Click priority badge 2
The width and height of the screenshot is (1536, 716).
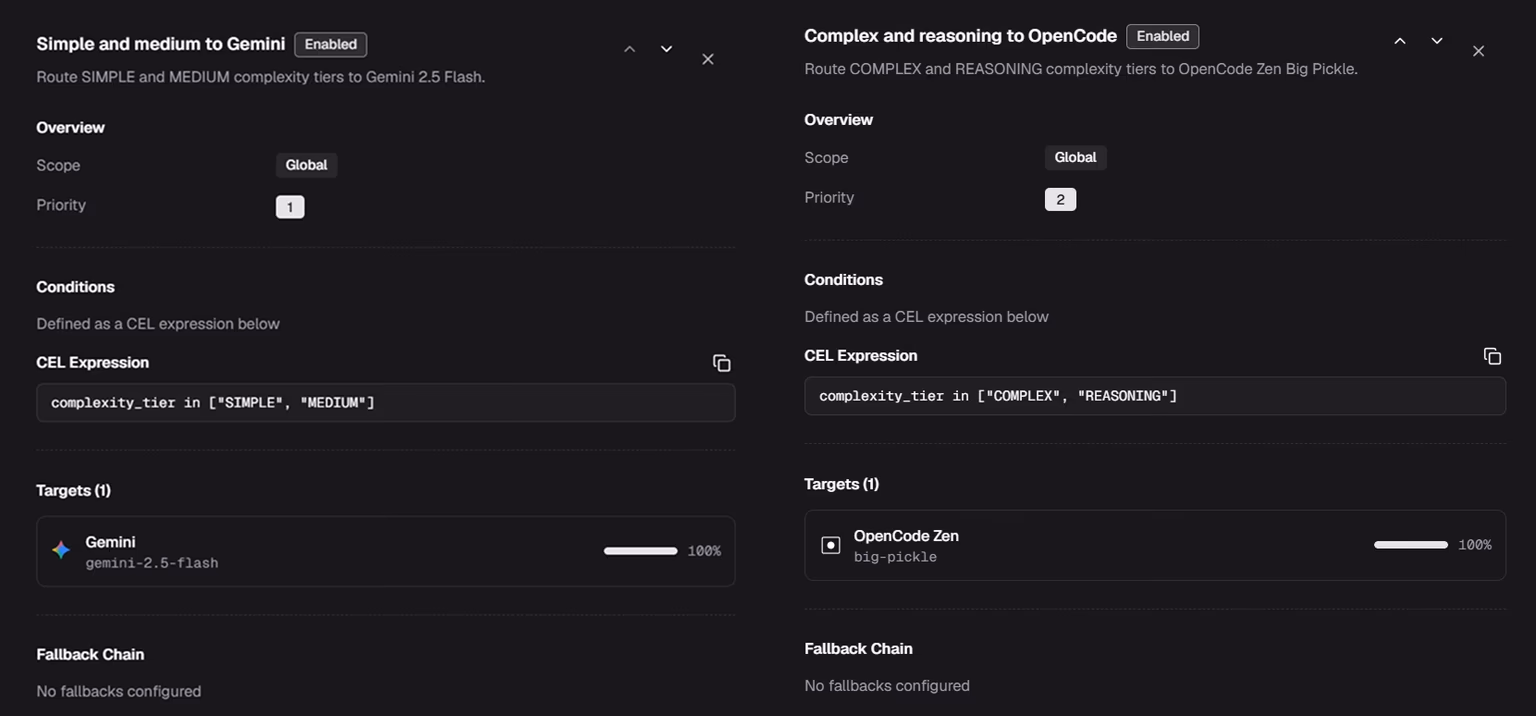coord(1060,199)
